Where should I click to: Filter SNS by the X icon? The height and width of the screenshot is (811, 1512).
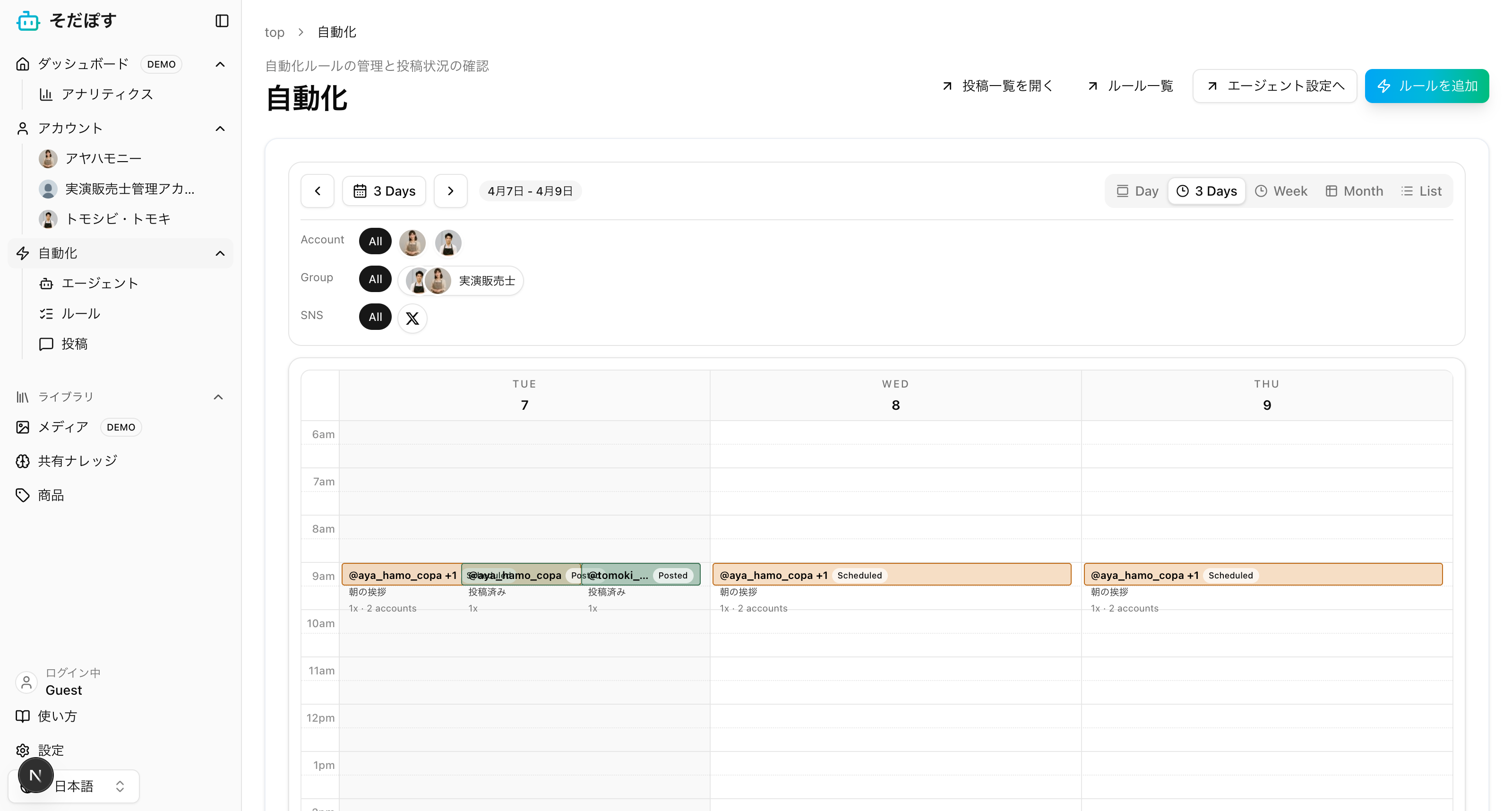coord(412,318)
